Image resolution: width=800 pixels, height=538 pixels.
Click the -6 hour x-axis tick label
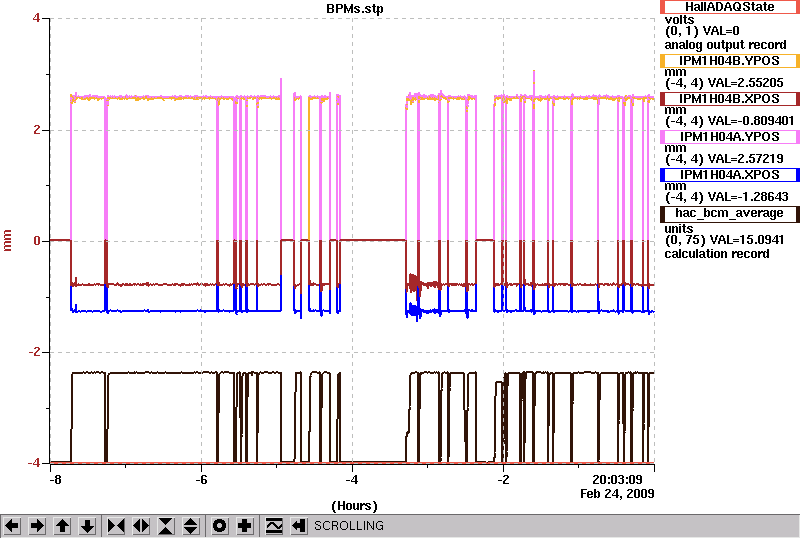202,480
